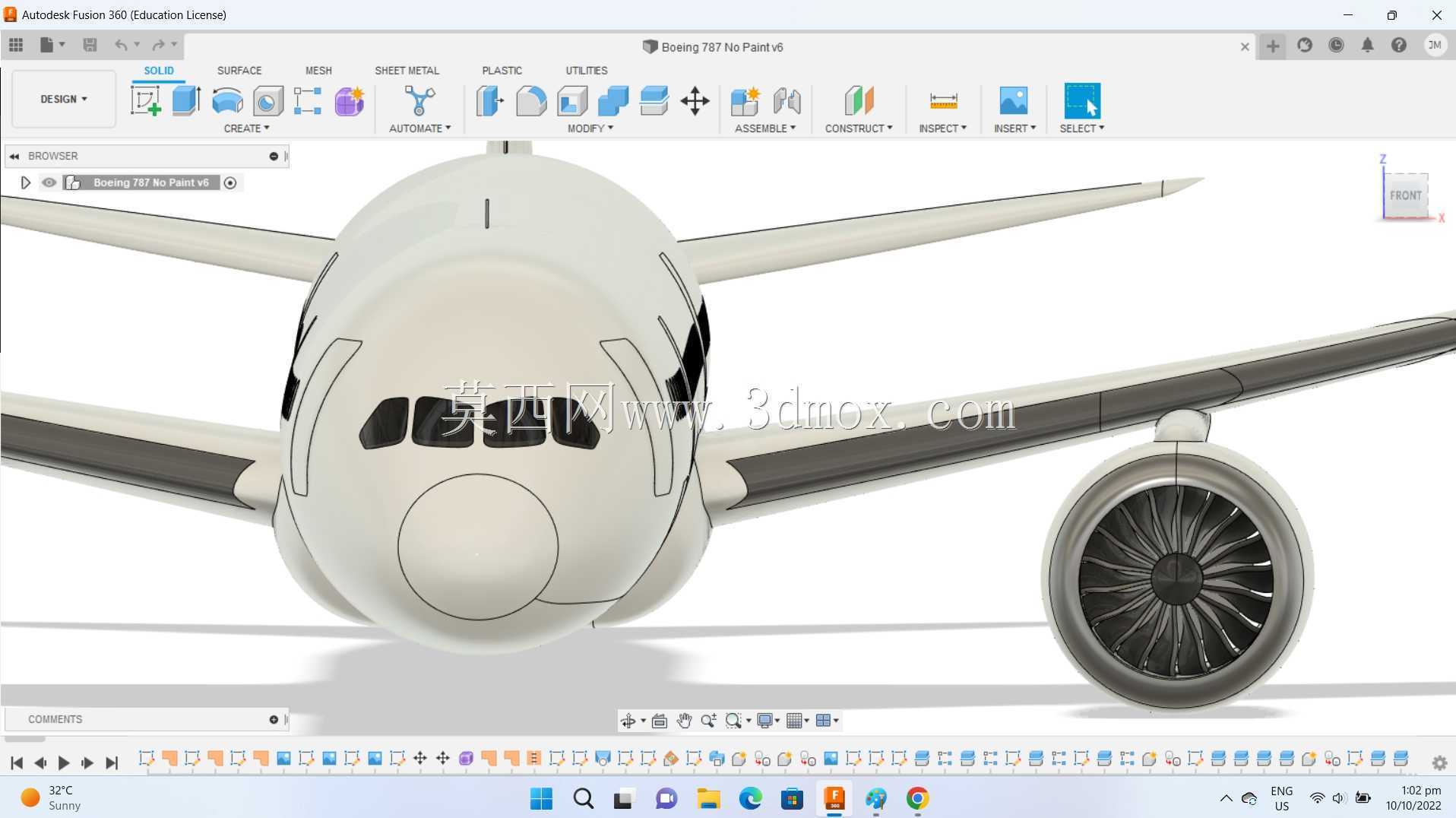Open the Rectangular Pattern tool

point(308,100)
